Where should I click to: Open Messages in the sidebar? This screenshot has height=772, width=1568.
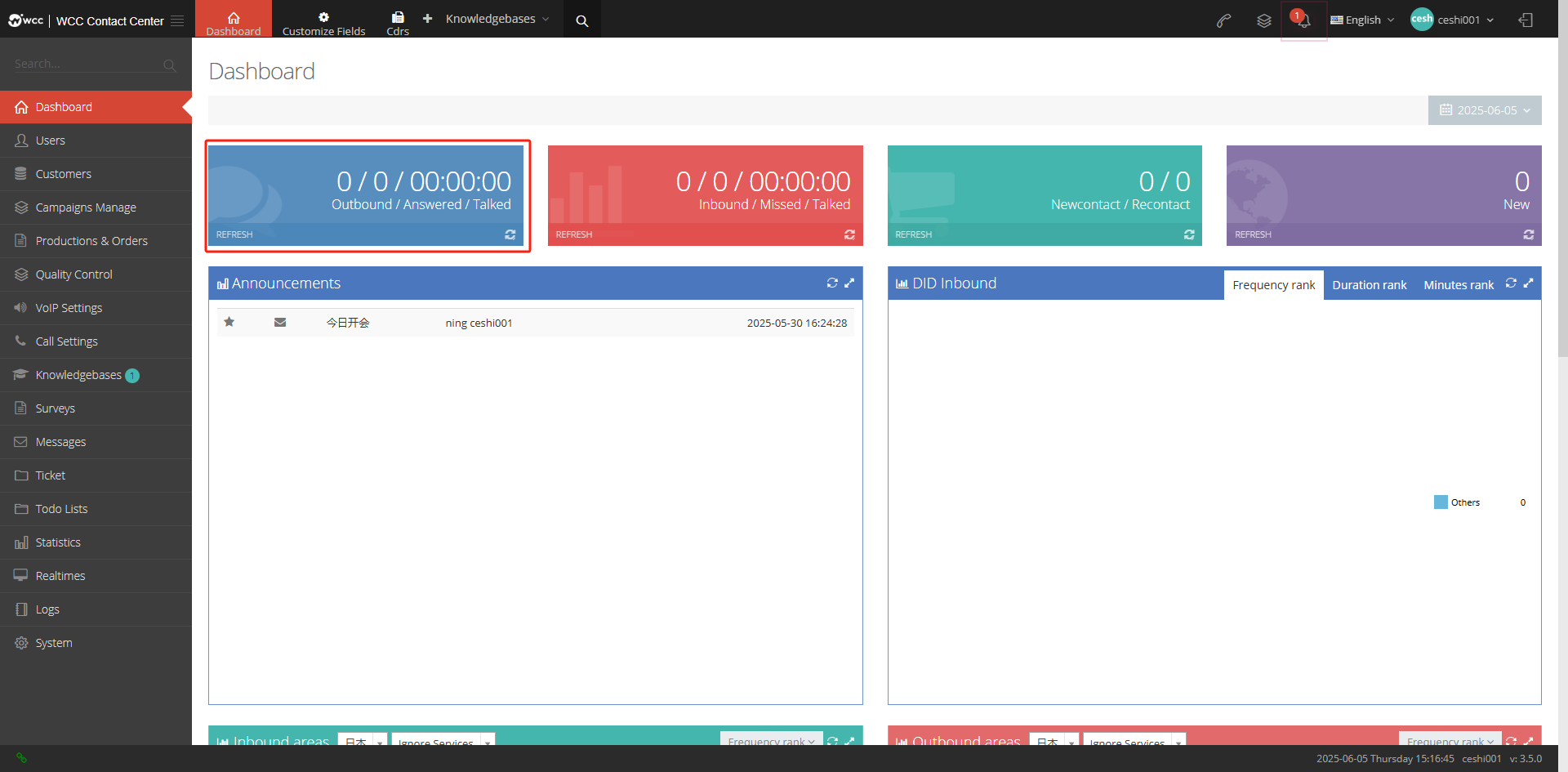pyautogui.click(x=96, y=442)
